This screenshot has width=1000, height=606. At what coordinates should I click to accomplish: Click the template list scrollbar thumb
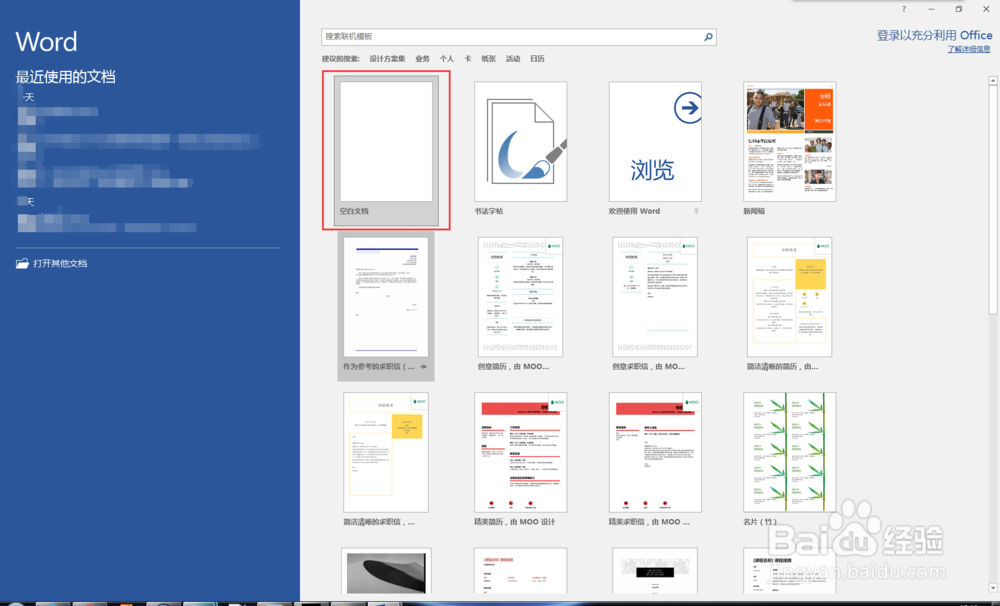993,199
